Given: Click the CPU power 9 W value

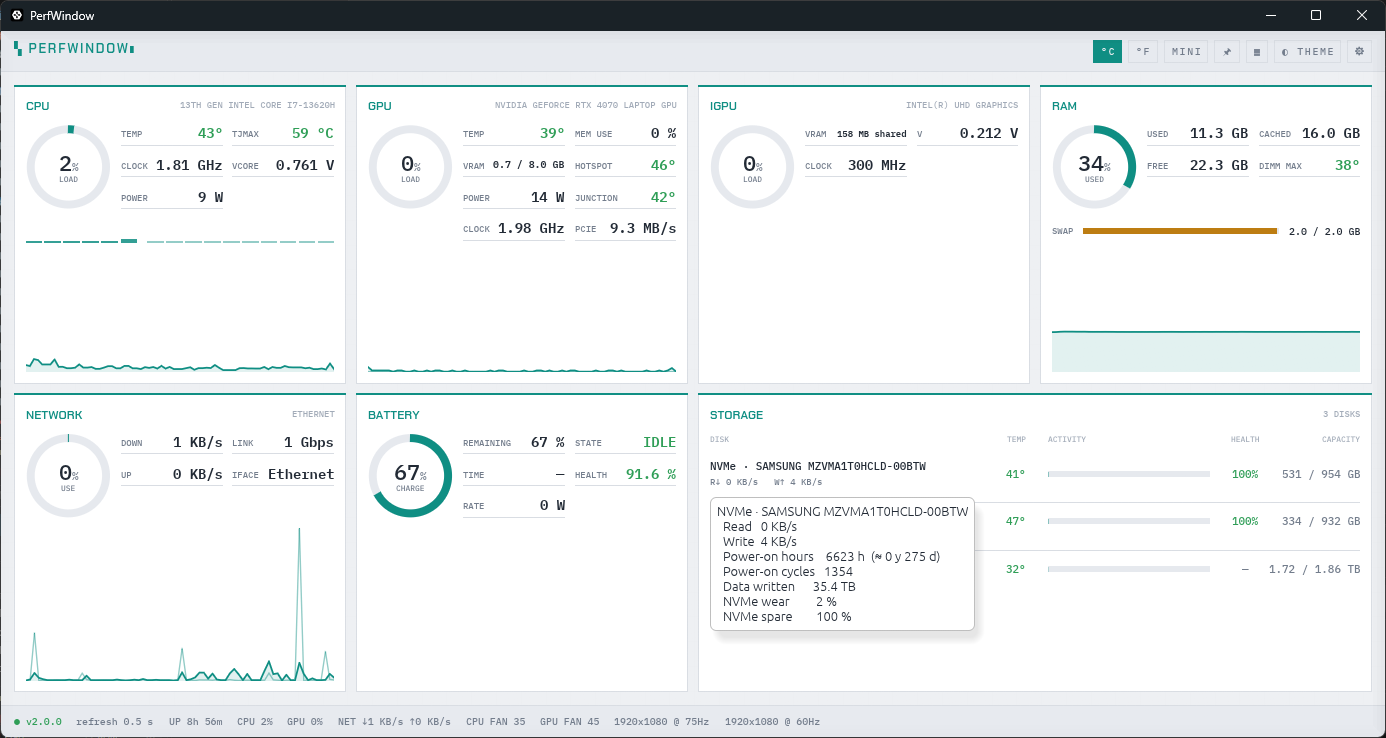Looking at the screenshot, I should (210, 197).
